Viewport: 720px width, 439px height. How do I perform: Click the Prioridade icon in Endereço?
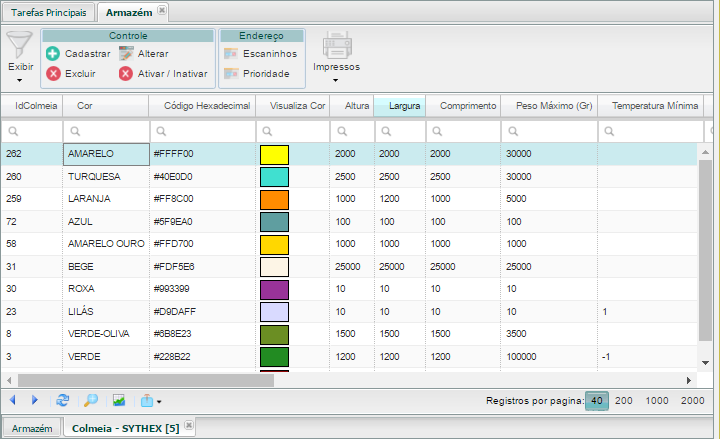tap(231, 73)
